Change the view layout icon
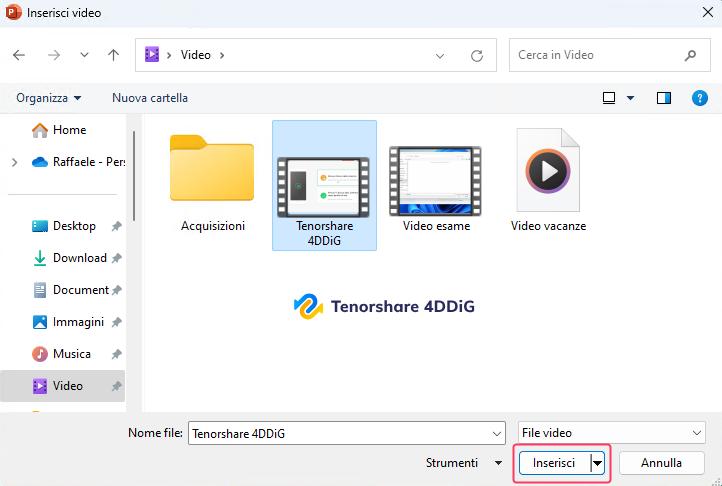 pos(609,98)
